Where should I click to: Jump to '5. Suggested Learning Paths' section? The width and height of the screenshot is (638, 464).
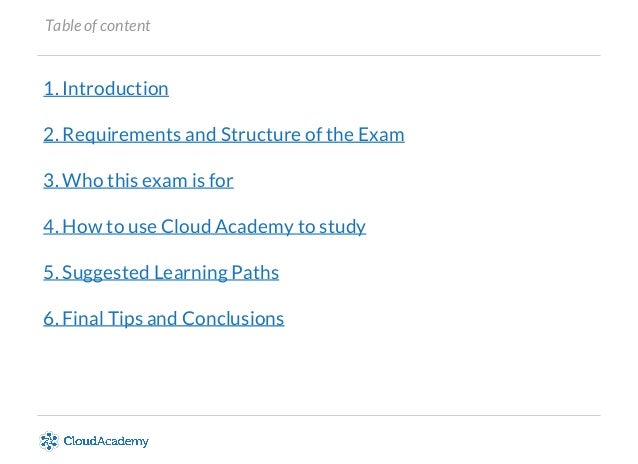click(x=161, y=273)
